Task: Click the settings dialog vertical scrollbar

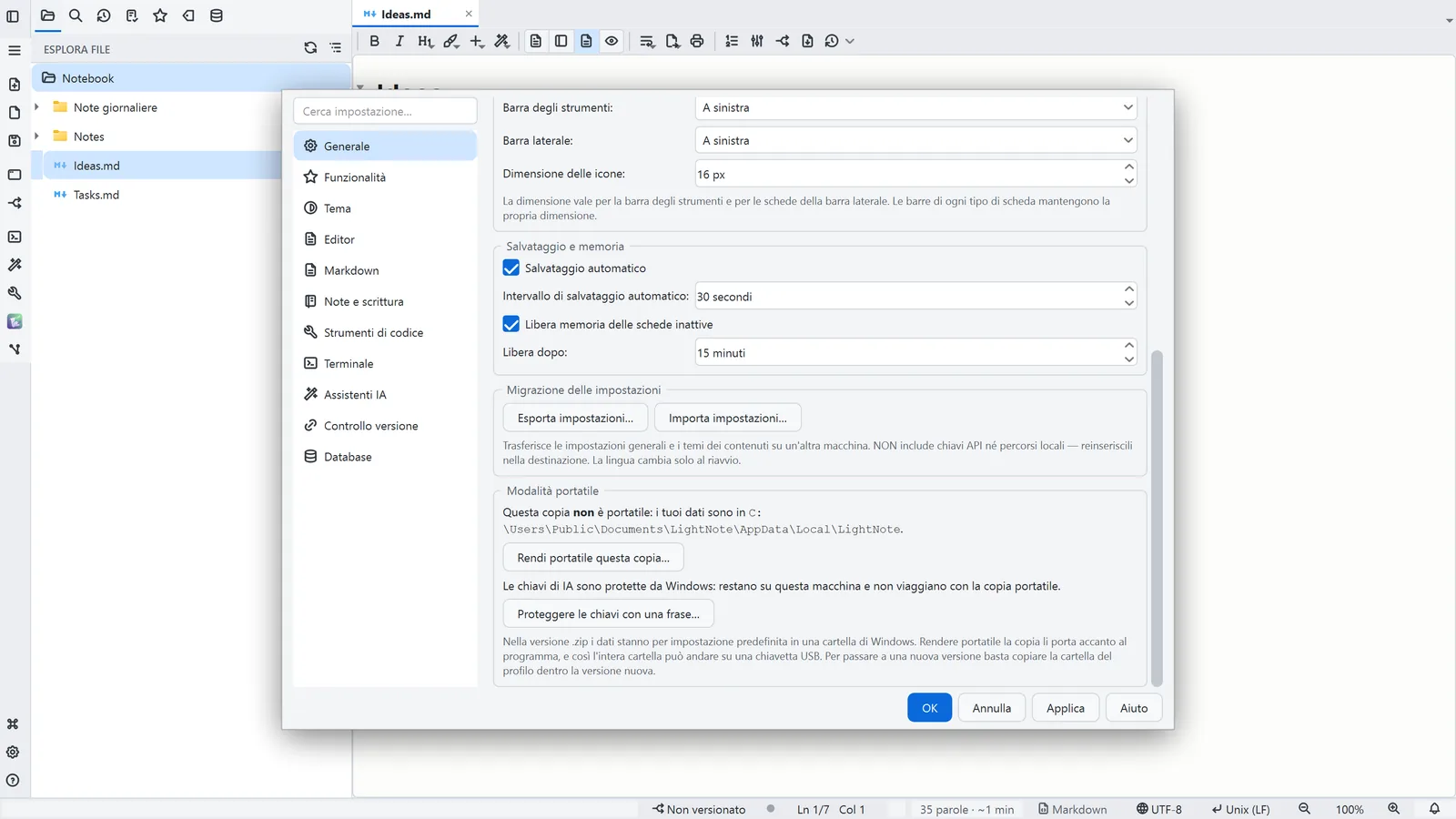Action: [1158, 518]
